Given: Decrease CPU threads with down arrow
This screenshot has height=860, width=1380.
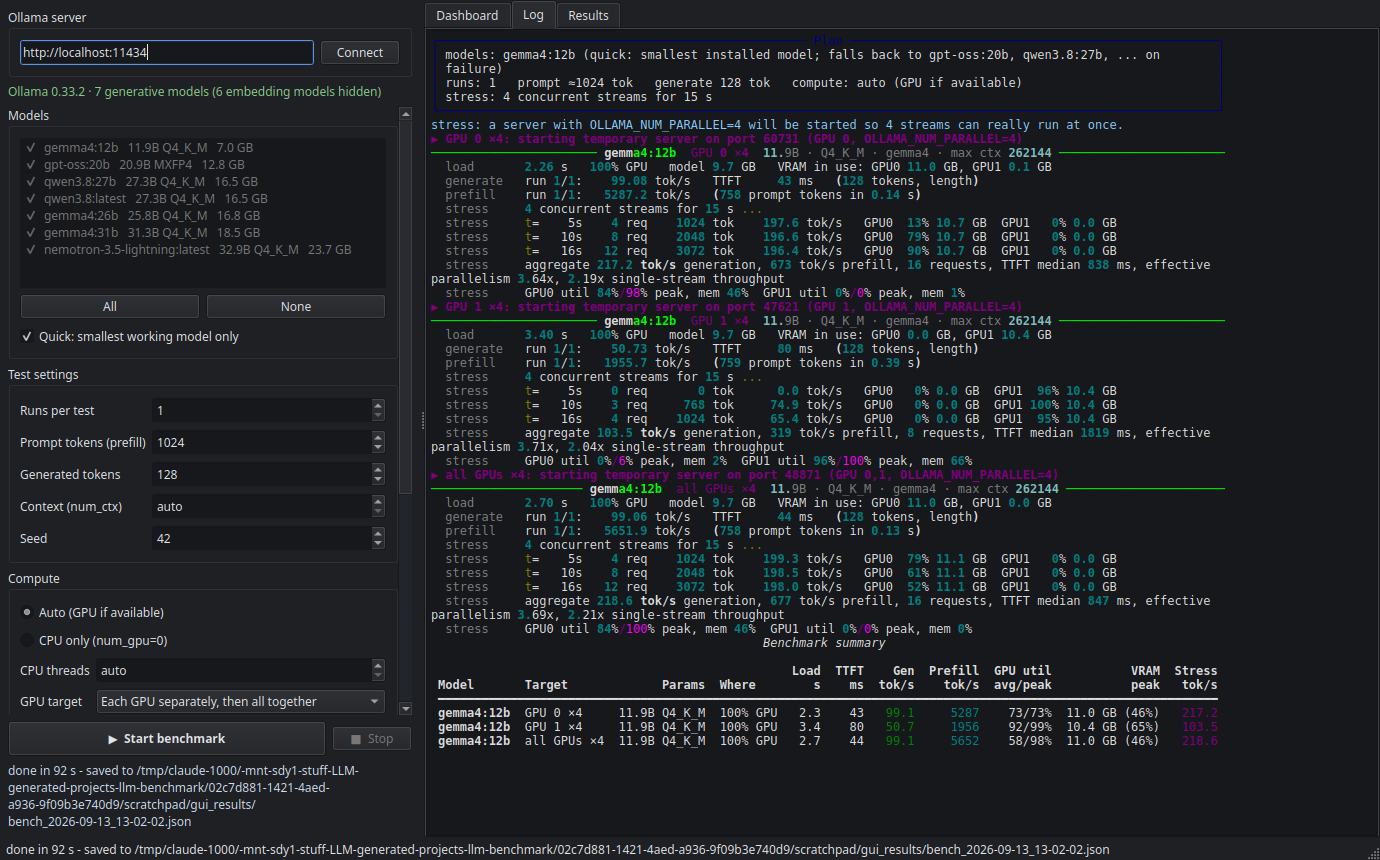Looking at the screenshot, I should 378,676.
